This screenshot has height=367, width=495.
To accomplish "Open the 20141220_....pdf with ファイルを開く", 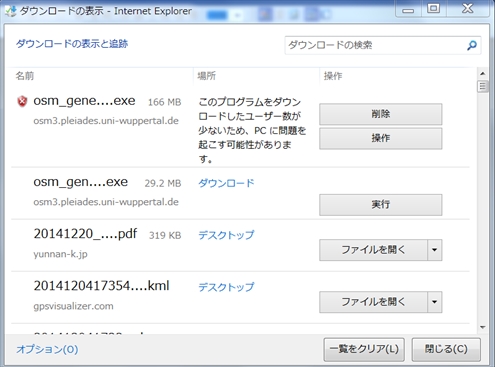I will (373, 250).
